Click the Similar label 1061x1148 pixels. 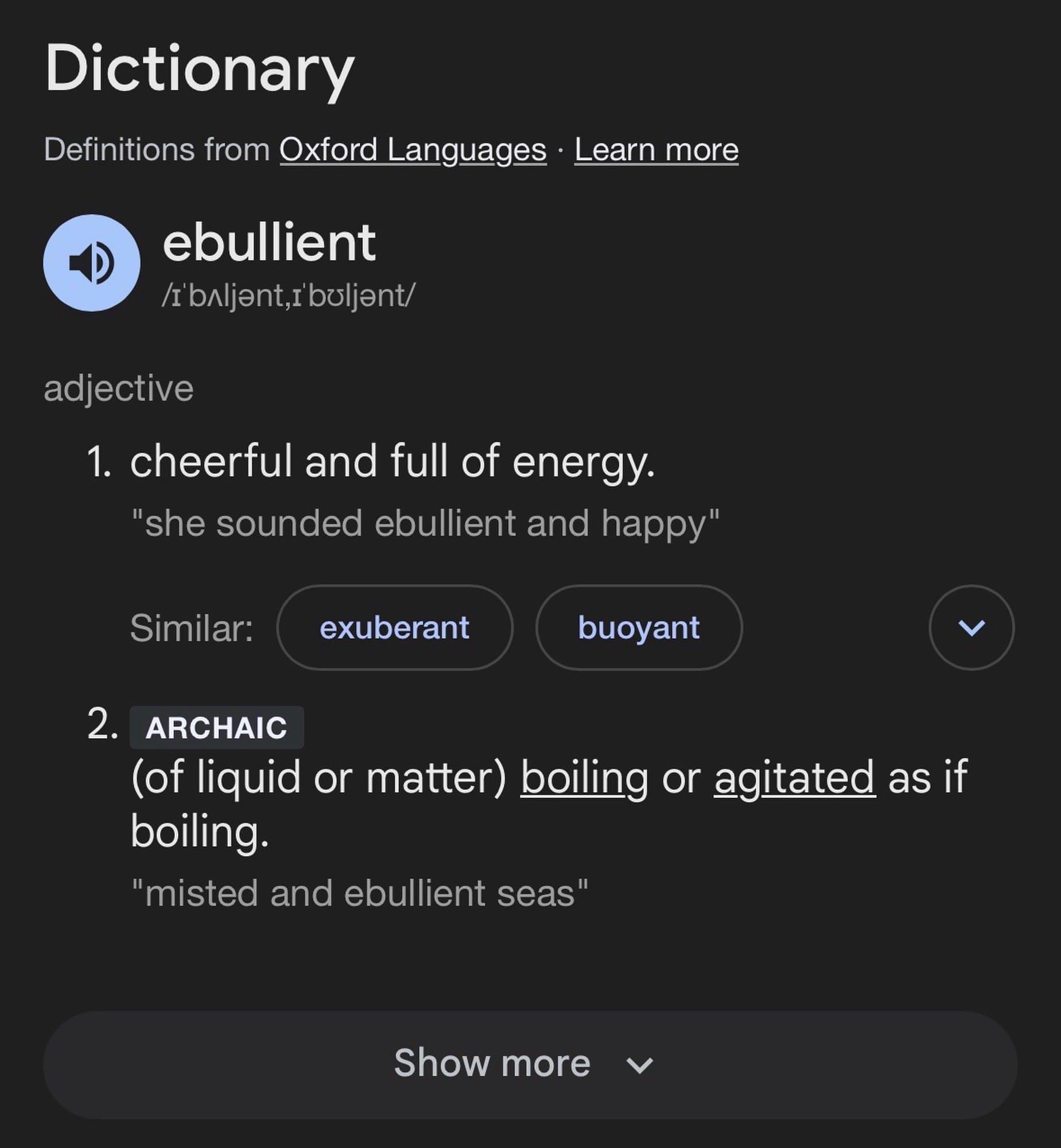(x=191, y=628)
